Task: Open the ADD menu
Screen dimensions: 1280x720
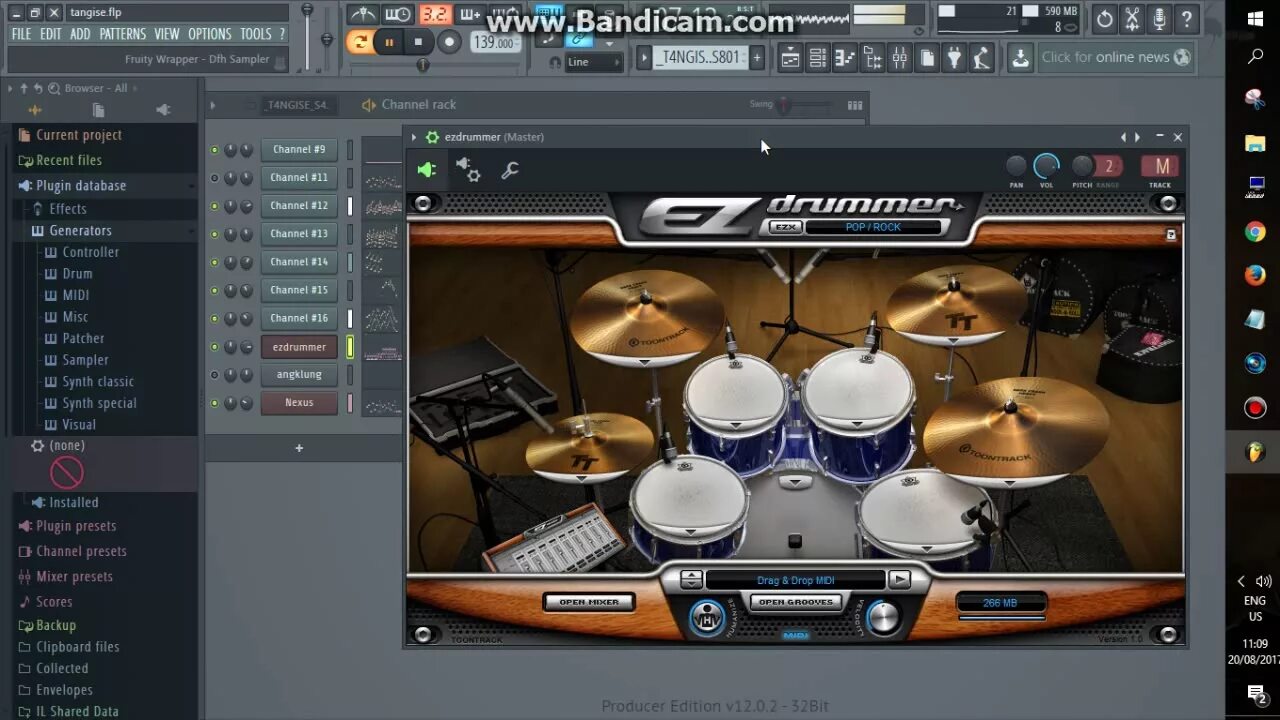Action: tap(80, 34)
